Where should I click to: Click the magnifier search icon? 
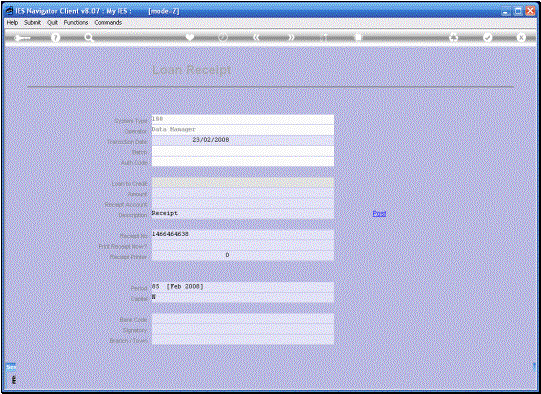(x=89, y=38)
